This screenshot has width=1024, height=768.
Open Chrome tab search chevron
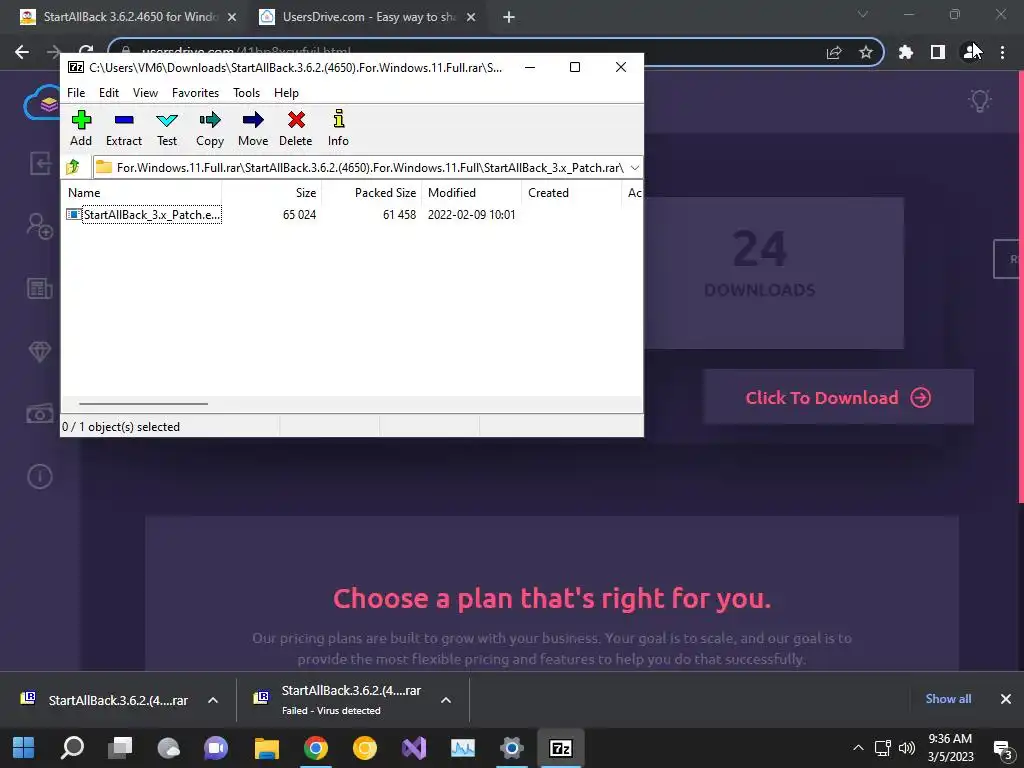click(863, 14)
